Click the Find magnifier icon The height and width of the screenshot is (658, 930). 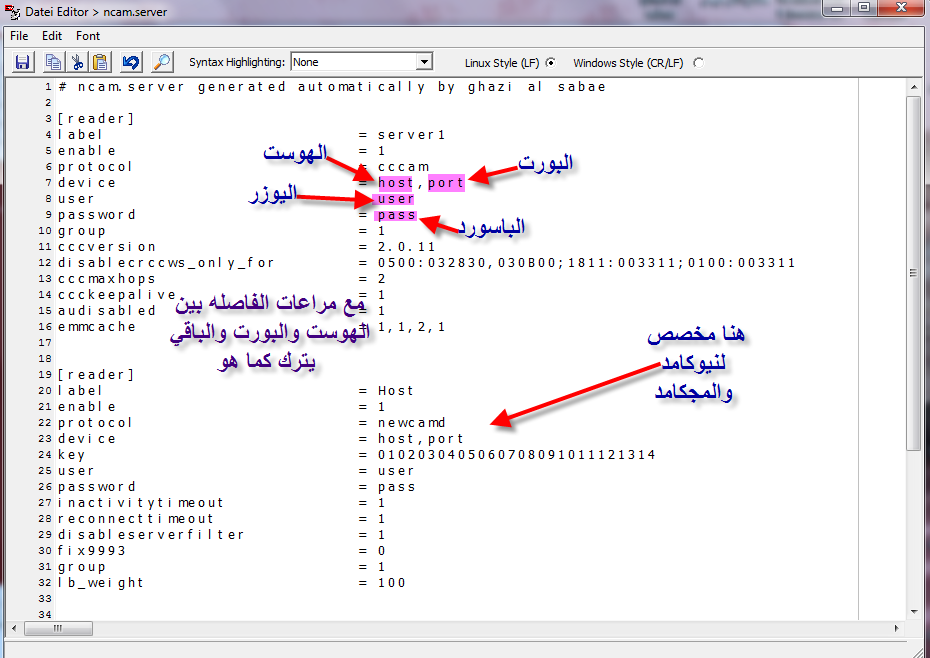point(162,62)
